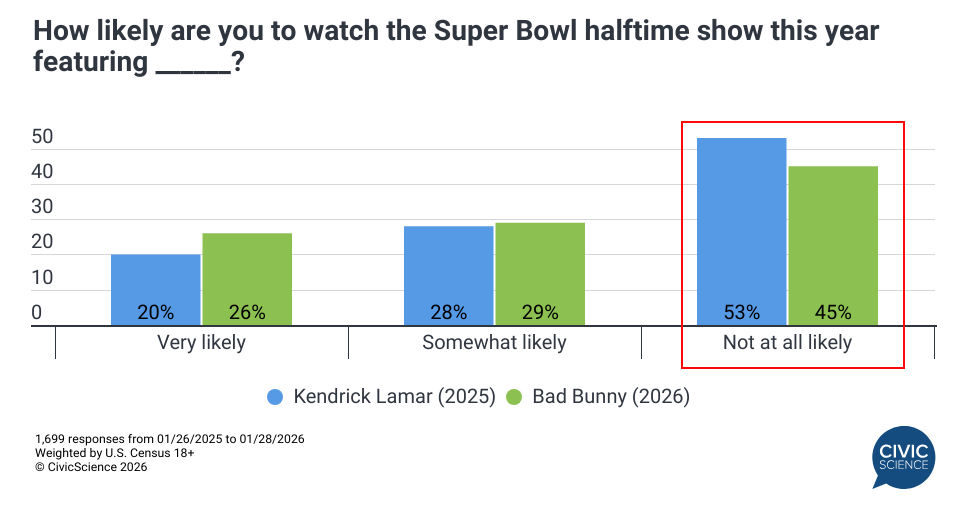966x516 pixels.
Task: Click the blue Kendrick Lamar legend dot
Action: pyautogui.click(x=275, y=397)
